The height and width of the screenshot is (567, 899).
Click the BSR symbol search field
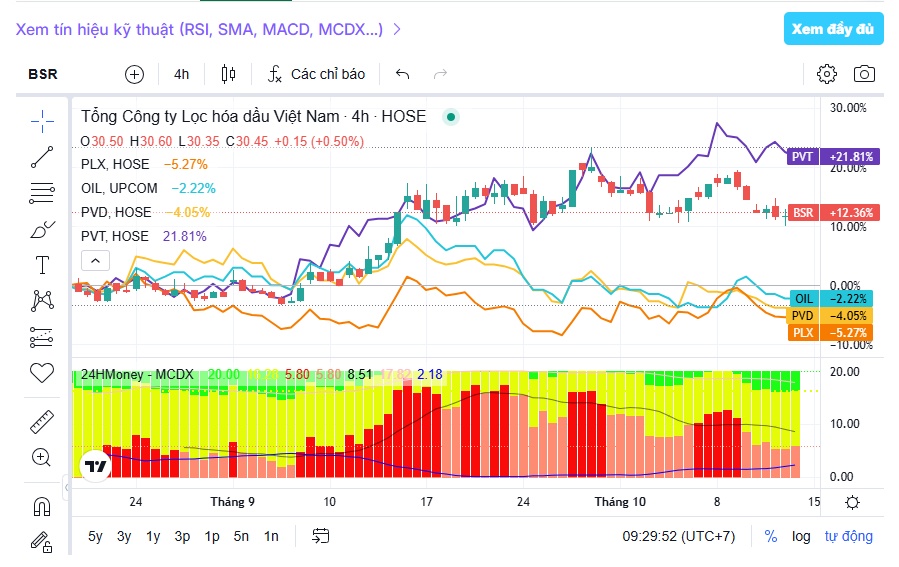pyautogui.click(x=43, y=75)
